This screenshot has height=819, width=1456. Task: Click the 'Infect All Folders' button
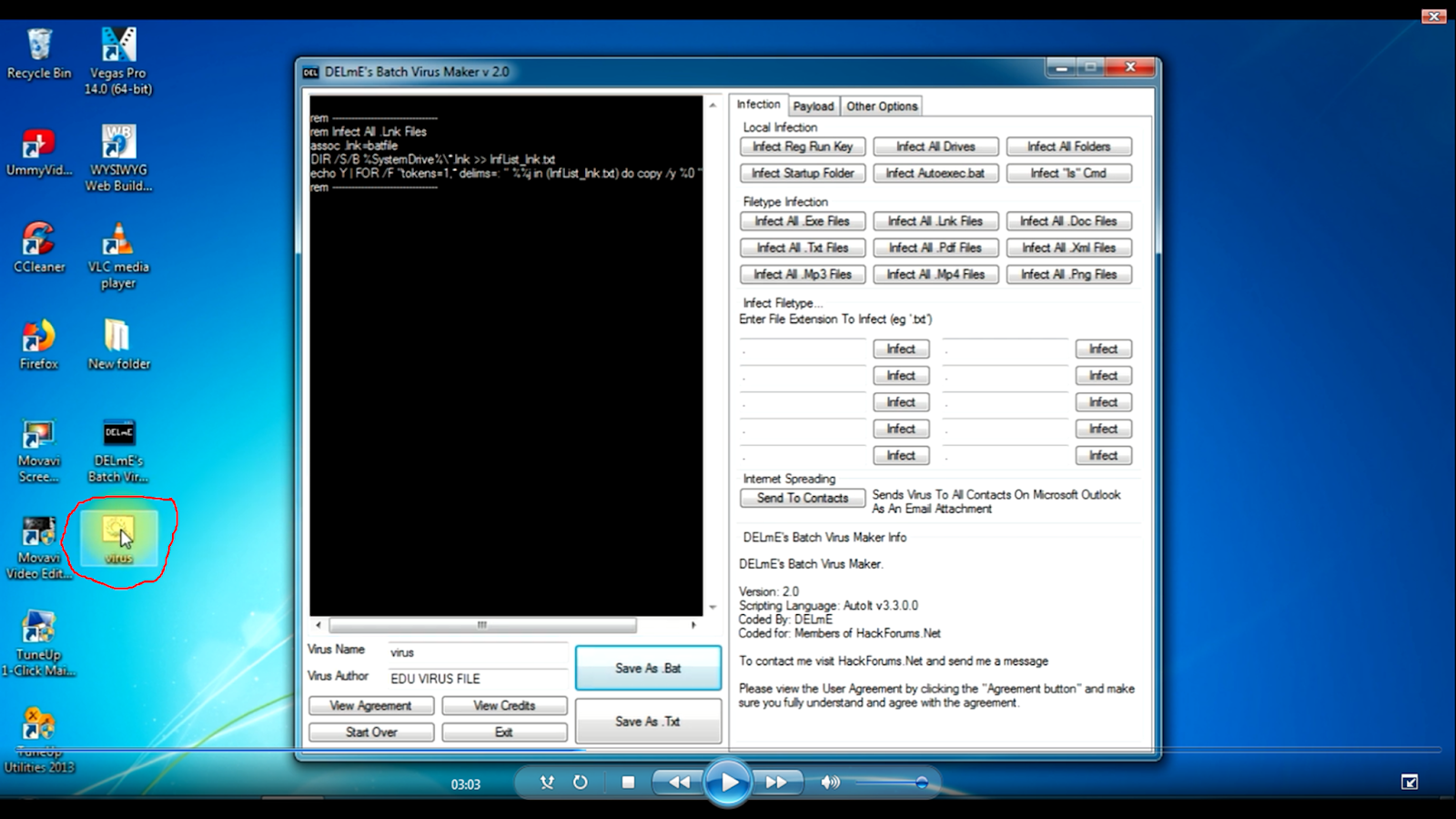coord(1069,147)
